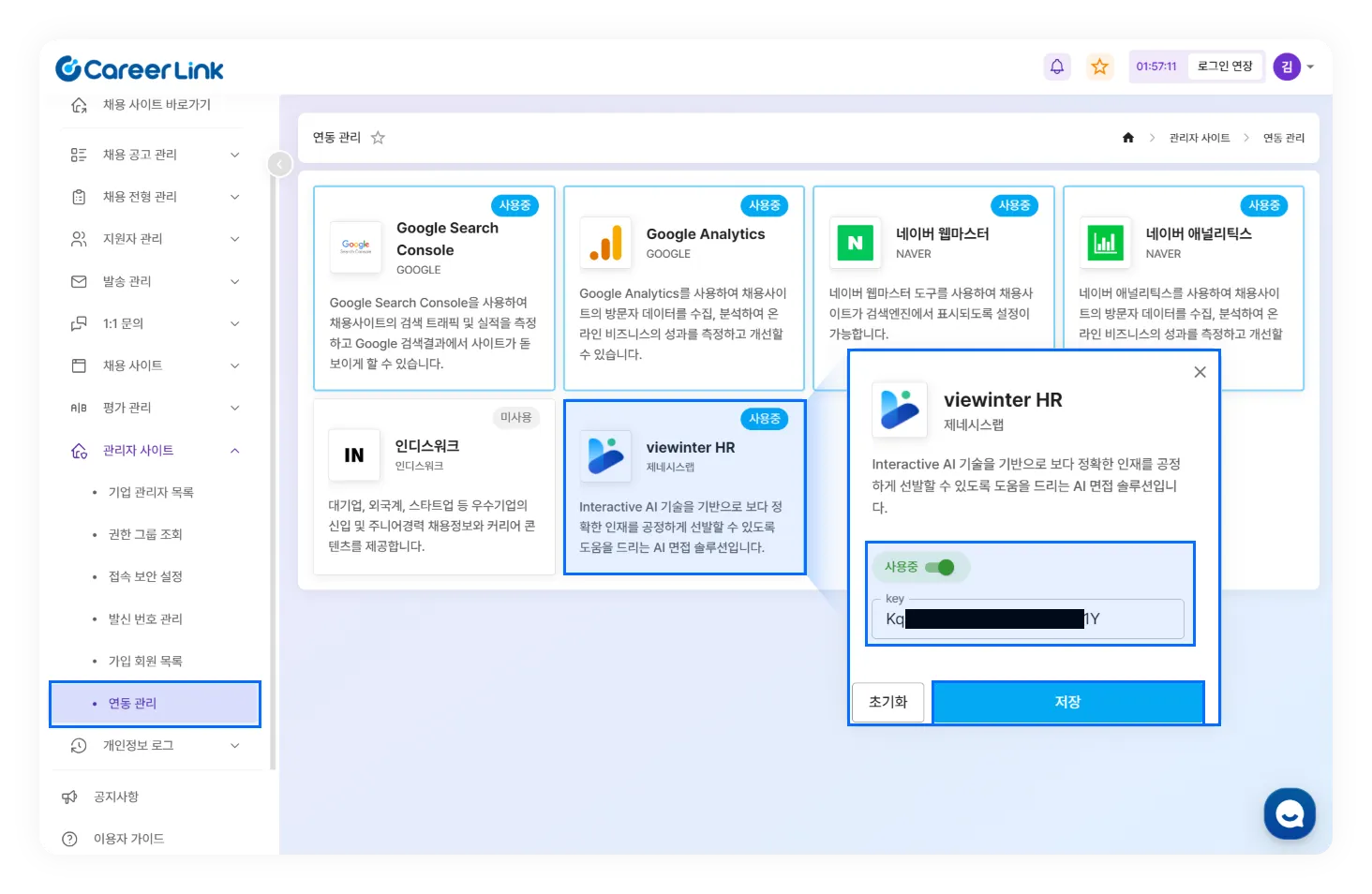Open the notification bell icon

[x=1057, y=67]
